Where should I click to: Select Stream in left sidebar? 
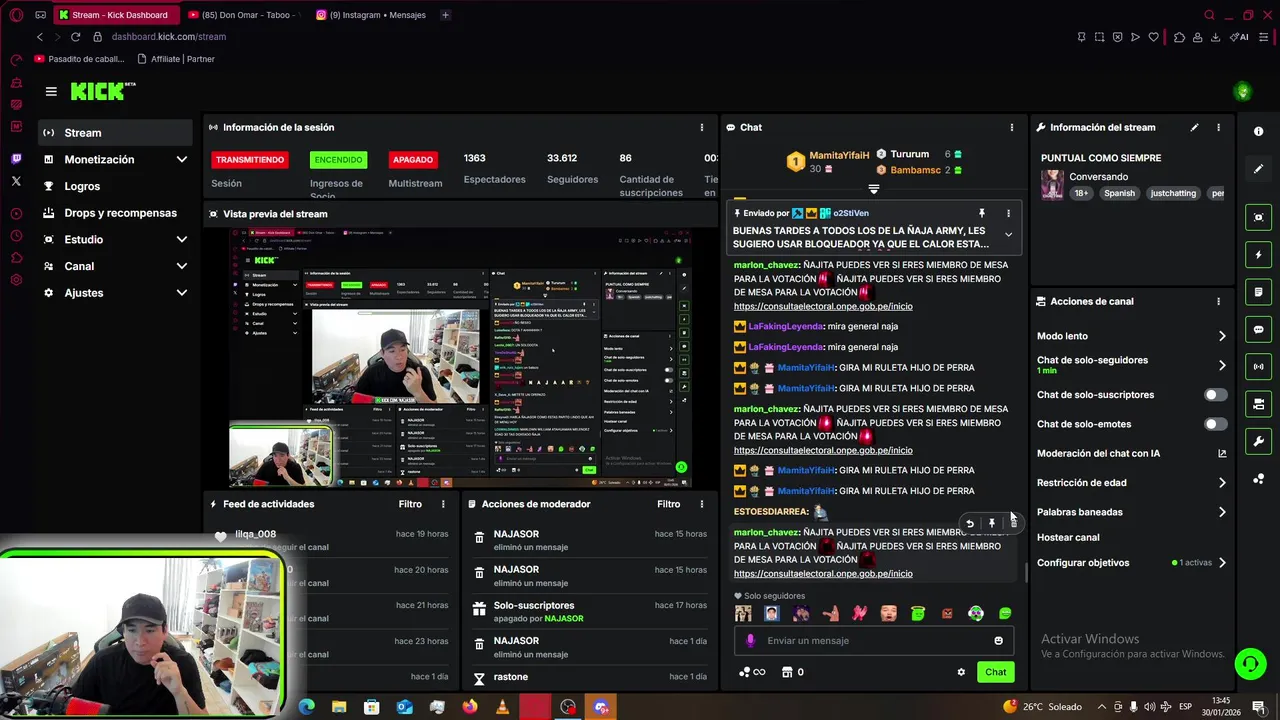116,133
